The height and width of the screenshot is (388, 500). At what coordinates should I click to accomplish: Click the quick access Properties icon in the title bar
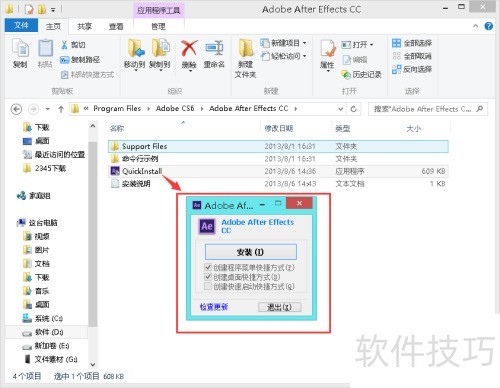[x=29, y=9]
